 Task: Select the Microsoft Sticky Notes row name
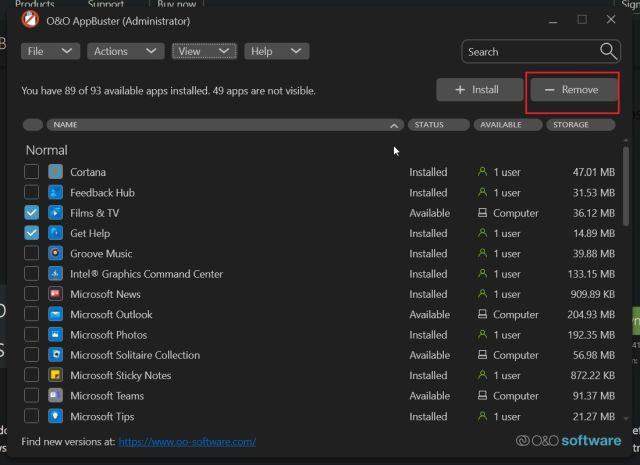coord(120,375)
